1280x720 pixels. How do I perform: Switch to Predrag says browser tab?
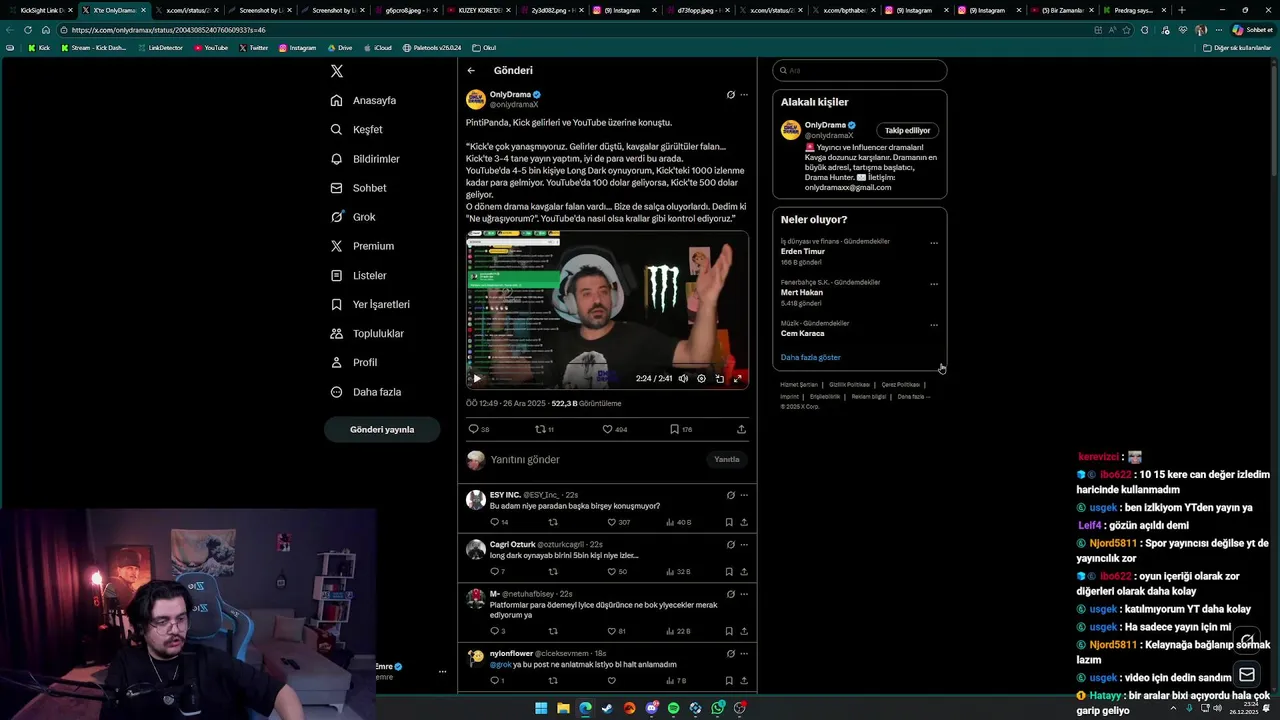[1133, 10]
